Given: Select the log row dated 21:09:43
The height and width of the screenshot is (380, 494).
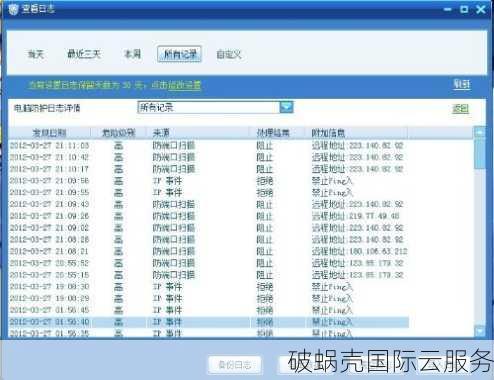Looking at the screenshot, I should [x=209, y=204].
